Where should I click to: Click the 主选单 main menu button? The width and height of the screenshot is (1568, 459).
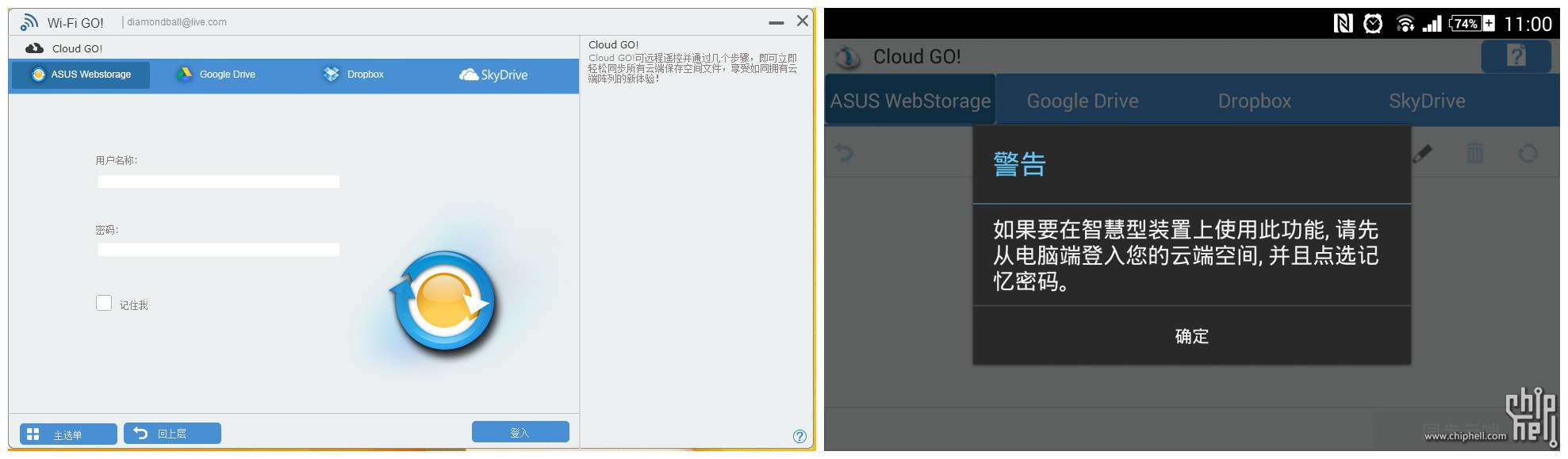click(68, 434)
